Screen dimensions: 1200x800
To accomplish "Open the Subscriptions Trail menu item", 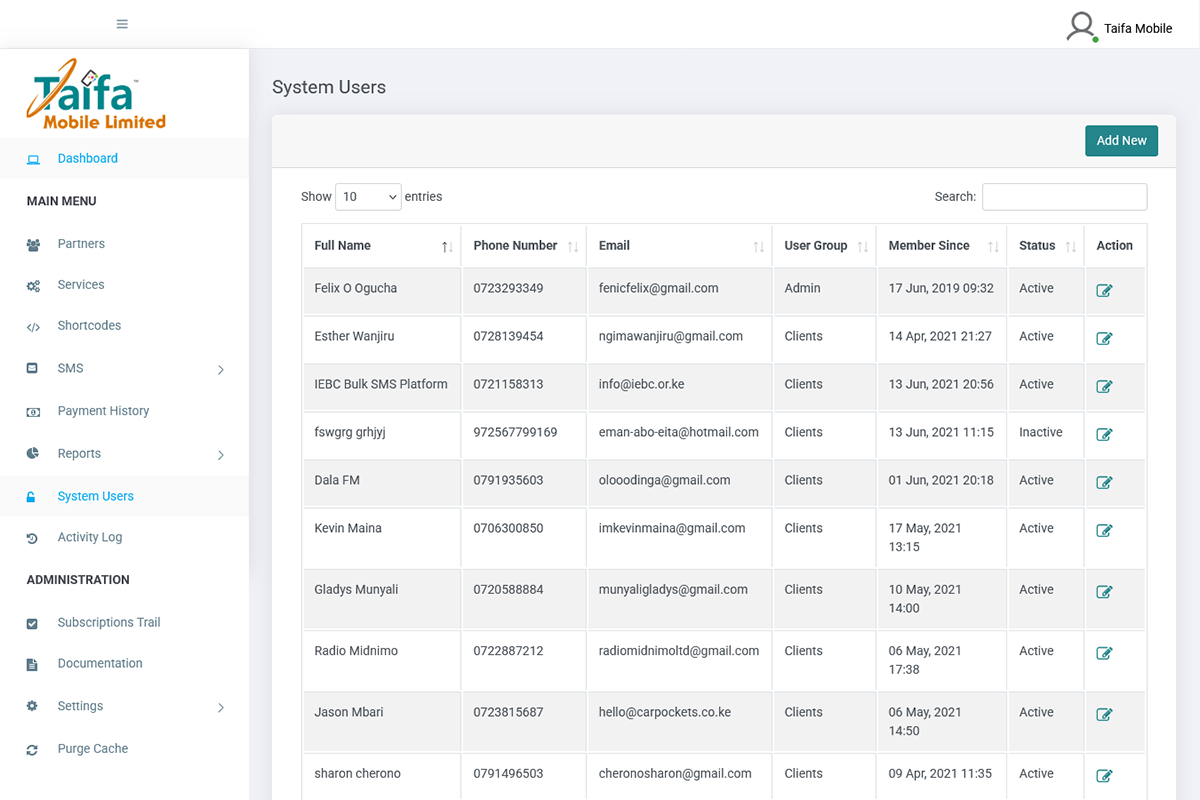I will pos(106,622).
